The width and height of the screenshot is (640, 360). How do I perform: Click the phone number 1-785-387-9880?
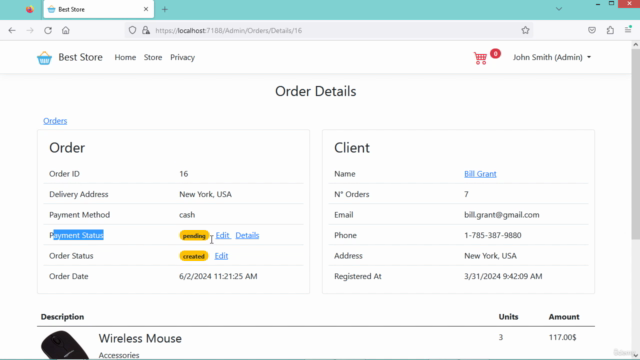click(x=493, y=236)
